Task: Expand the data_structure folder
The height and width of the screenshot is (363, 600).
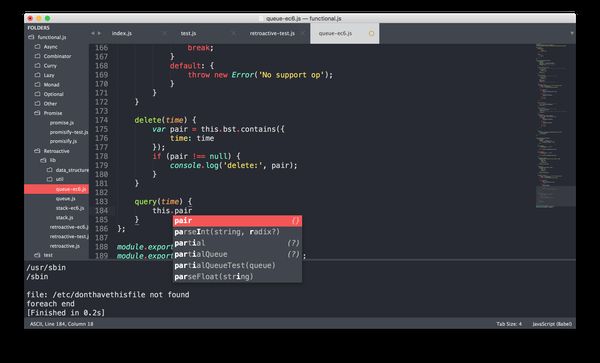Action: point(50,170)
